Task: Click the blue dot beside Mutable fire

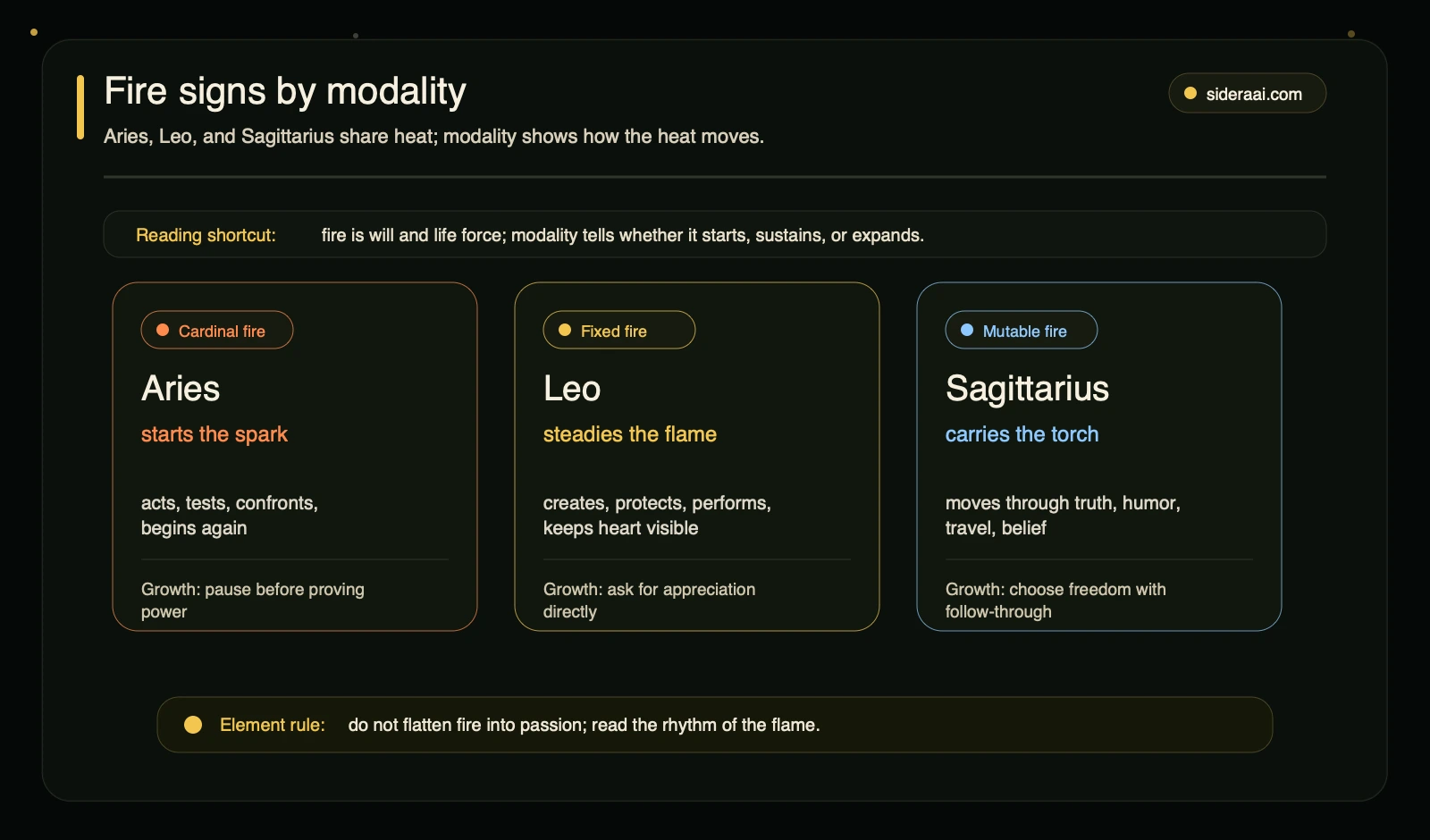Action: coord(967,330)
